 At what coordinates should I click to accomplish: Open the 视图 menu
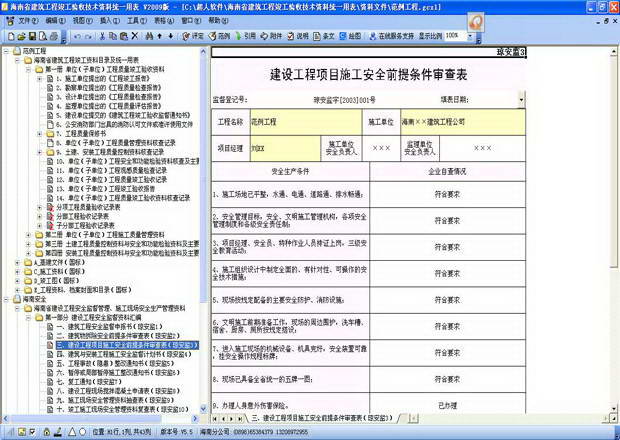click(83, 21)
